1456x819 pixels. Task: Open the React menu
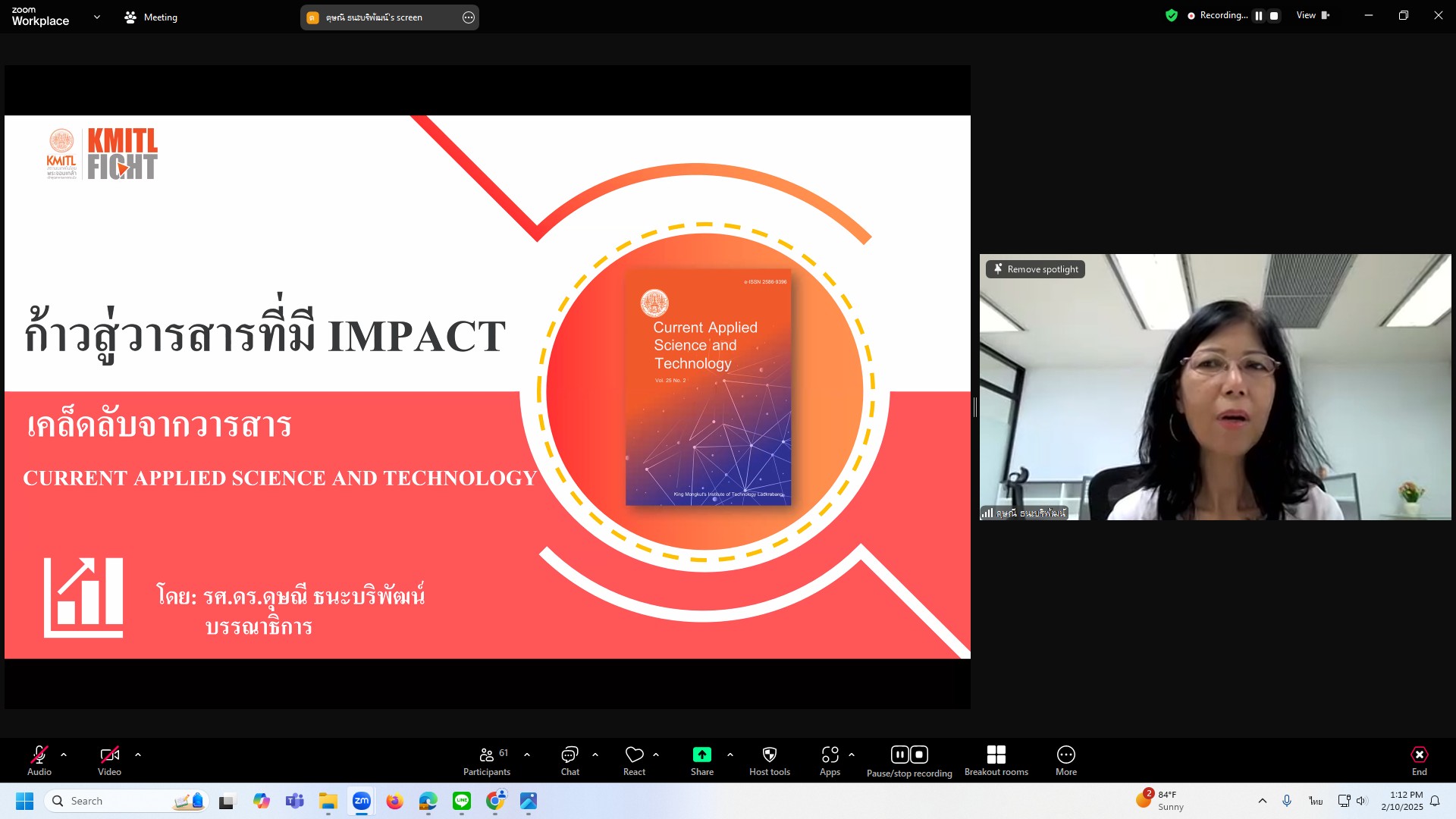634,761
